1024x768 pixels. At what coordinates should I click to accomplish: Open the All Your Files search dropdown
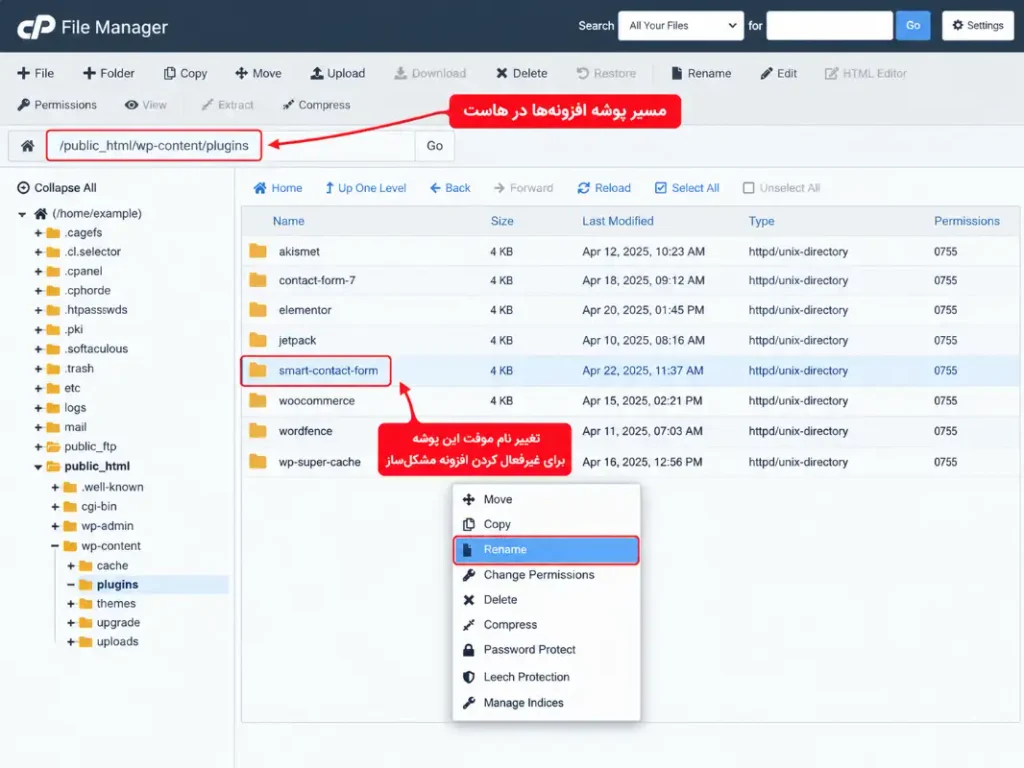point(680,25)
